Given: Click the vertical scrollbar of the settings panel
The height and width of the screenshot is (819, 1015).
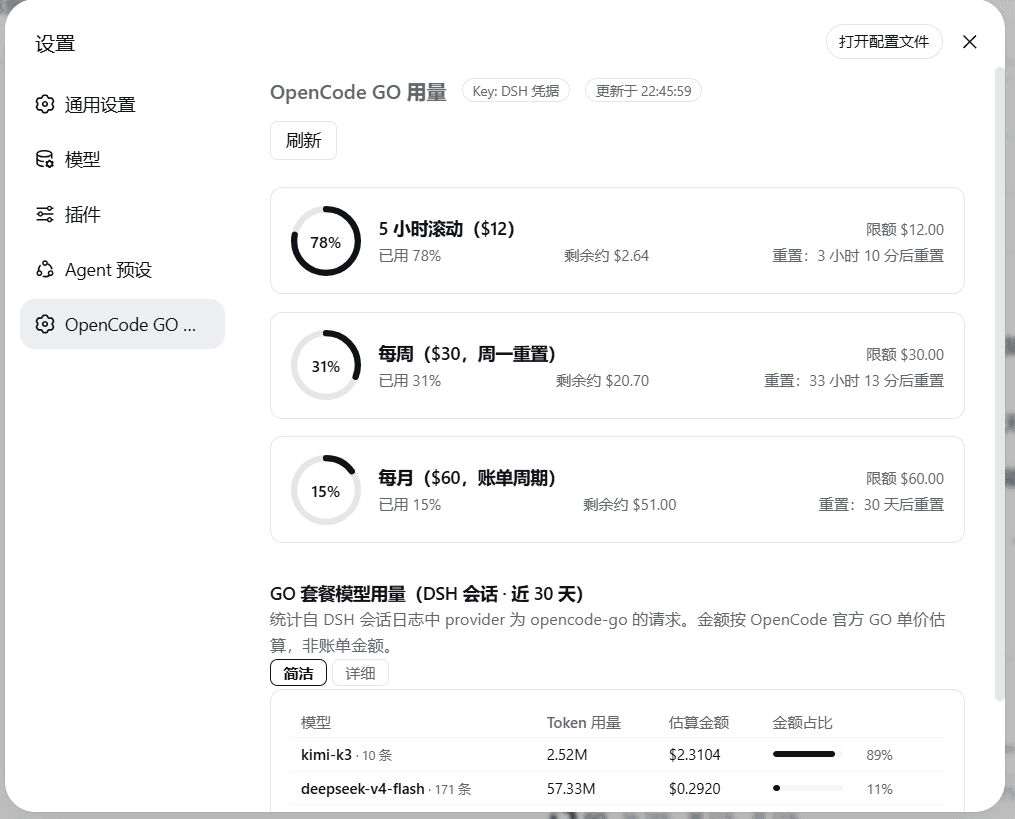Looking at the screenshot, I should (x=1000, y=382).
